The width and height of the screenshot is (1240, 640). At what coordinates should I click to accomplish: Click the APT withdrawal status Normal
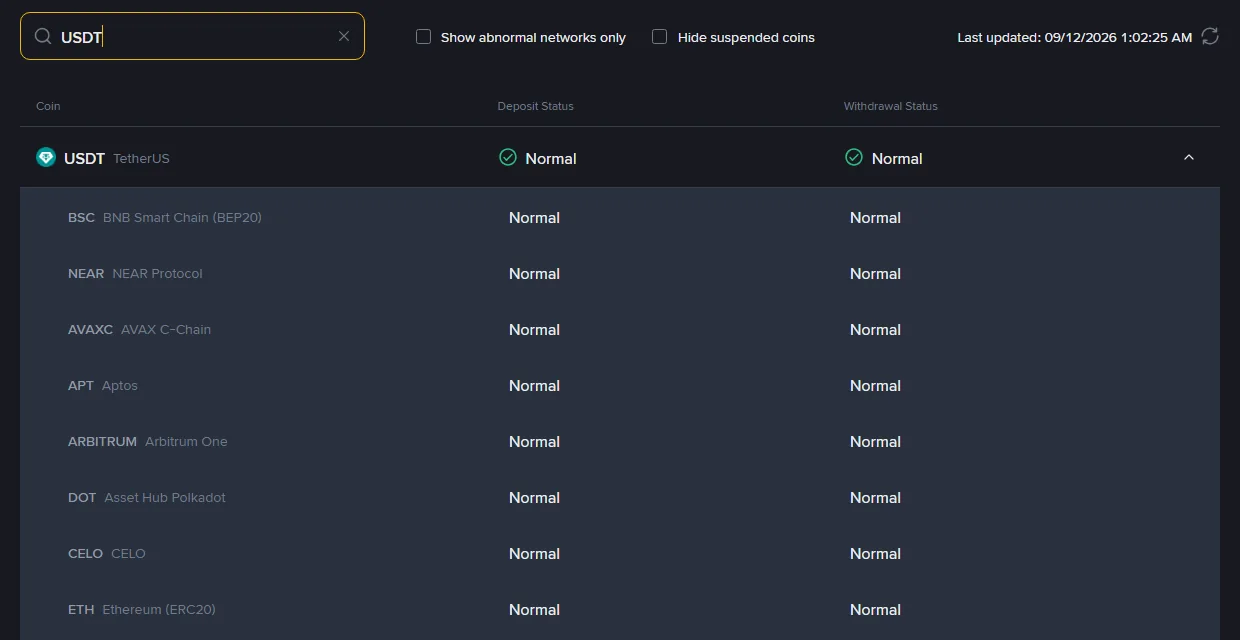tap(875, 385)
